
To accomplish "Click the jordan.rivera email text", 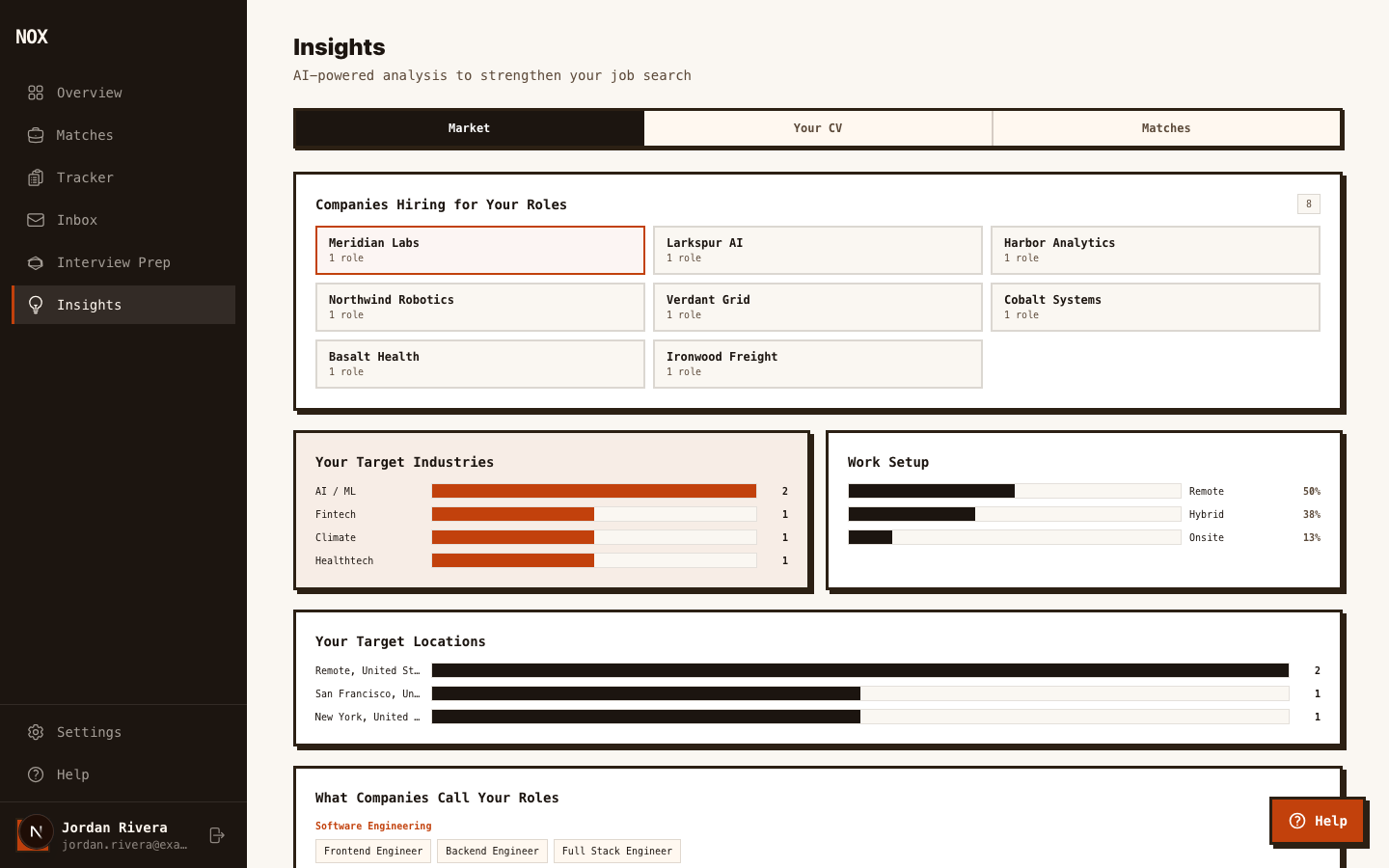I will click(x=124, y=845).
